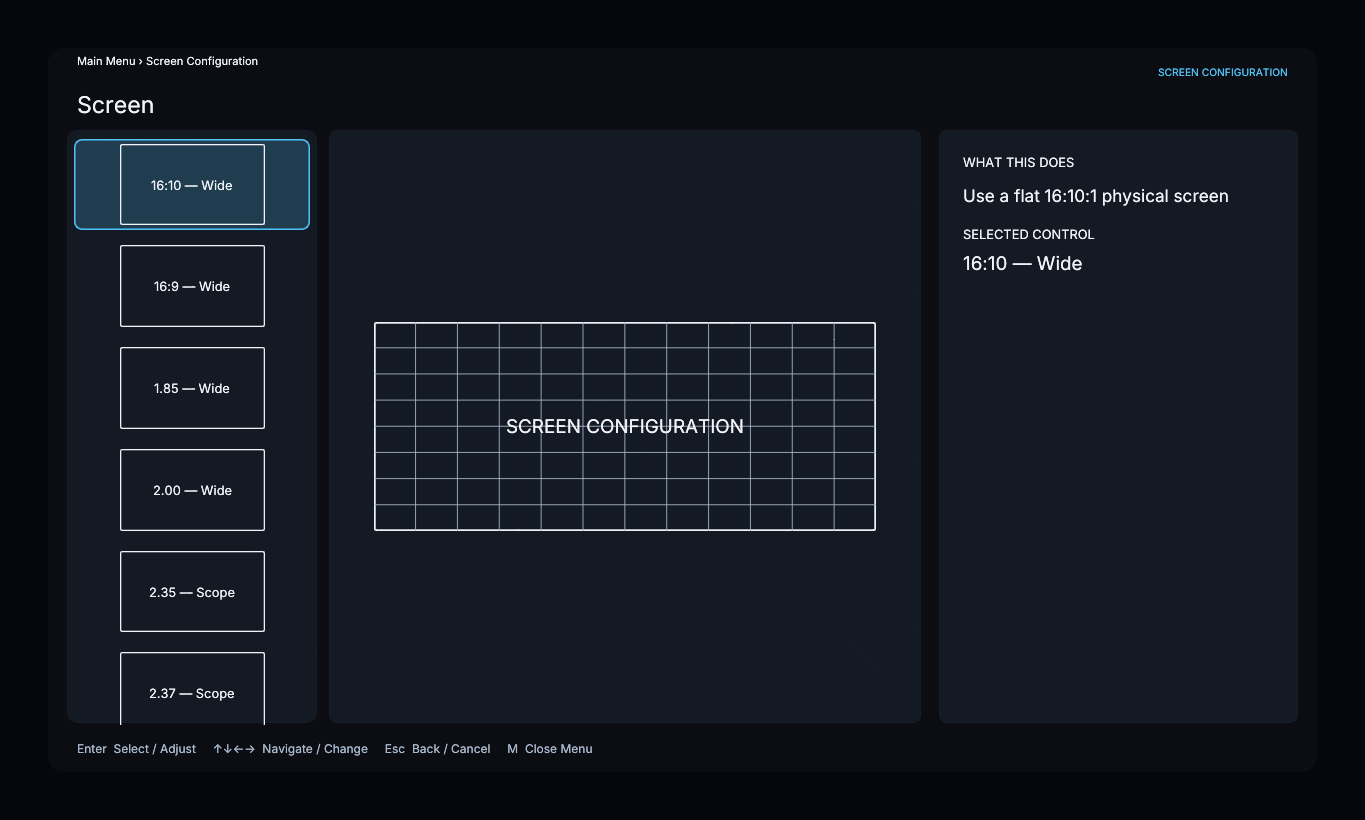Select the 2.37 — Scope screen option
This screenshot has height=820, width=1365.
click(x=192, y=689)
